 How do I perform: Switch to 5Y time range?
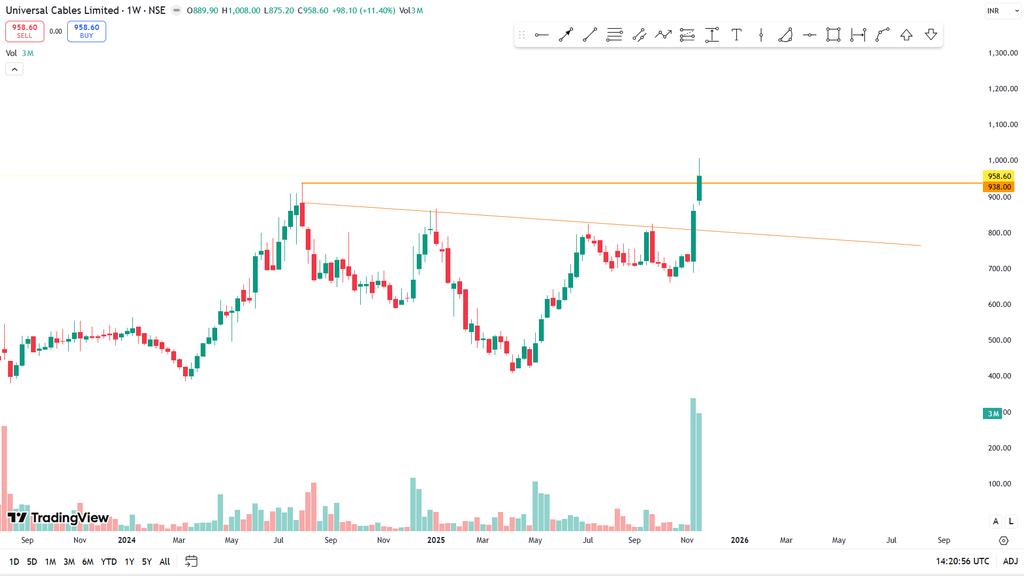(x=147, y=562)
